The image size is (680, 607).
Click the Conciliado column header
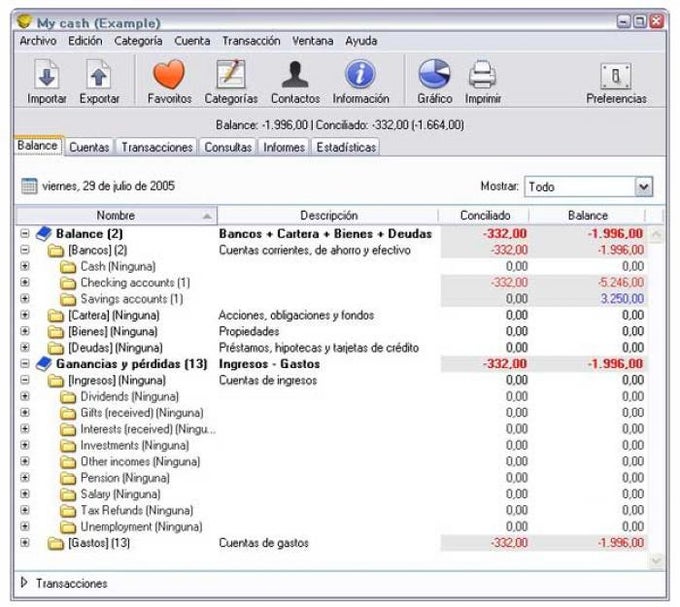pos(484,215)
